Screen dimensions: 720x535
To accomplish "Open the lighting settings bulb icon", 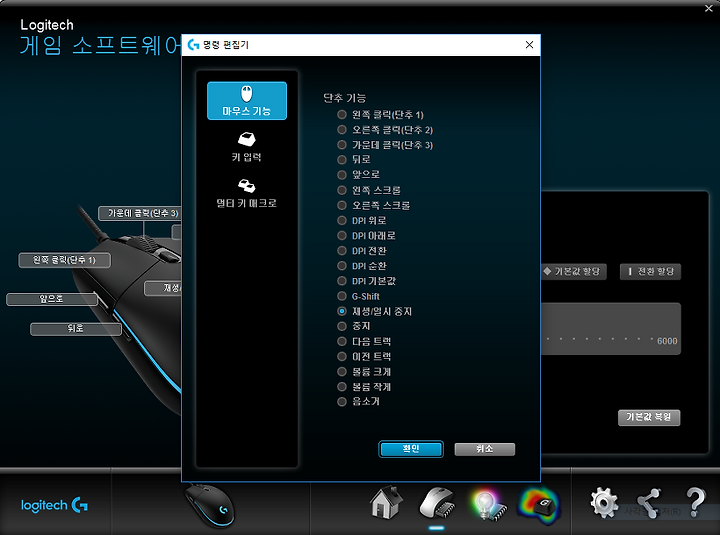I will [x=488, y=505].
